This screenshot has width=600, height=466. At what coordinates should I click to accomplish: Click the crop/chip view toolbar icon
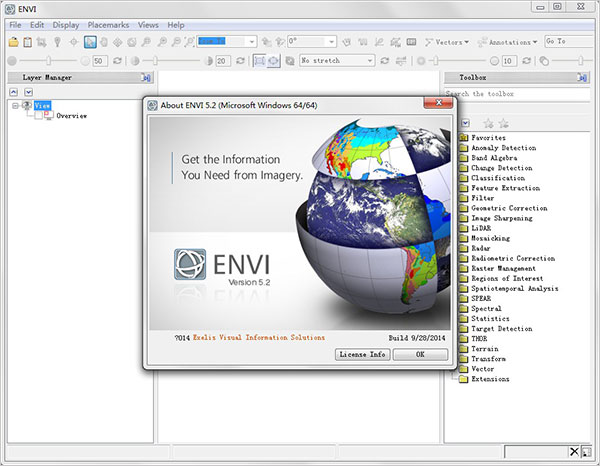(42, 42)
